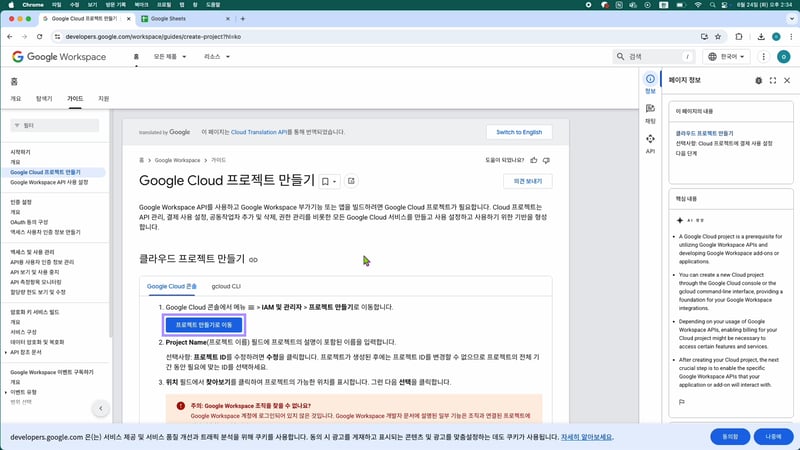This screenshot has width=800, height=450.
Task: Expand the 이벤트 유형 tree item
Action: [6, 392]
